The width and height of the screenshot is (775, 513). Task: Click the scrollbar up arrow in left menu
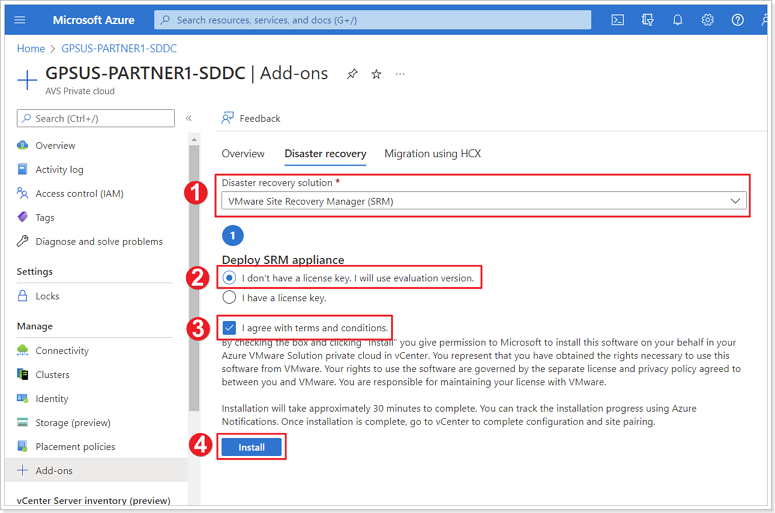pos(194,140)
